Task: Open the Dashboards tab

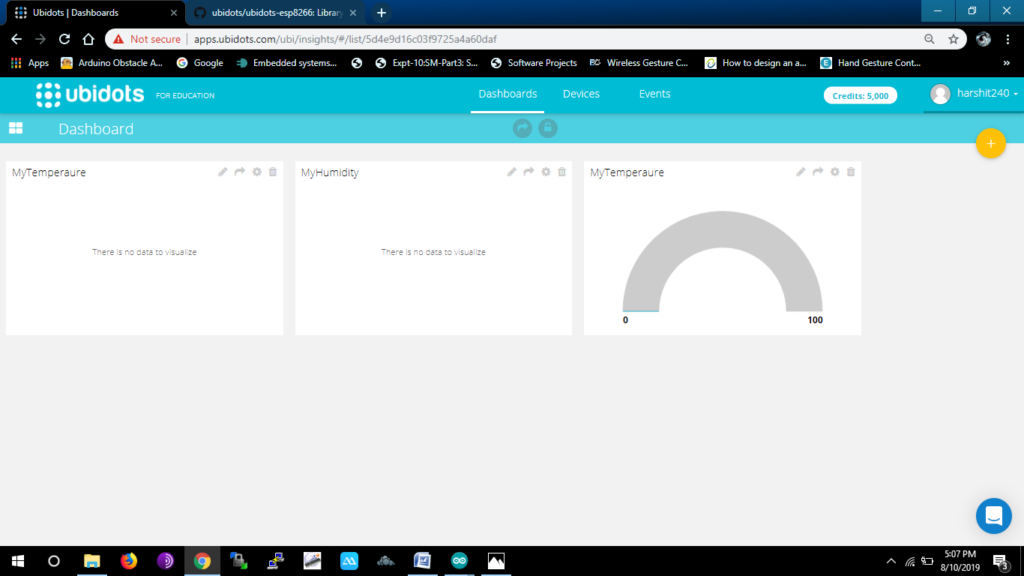Action: click(x=507, y=94)
